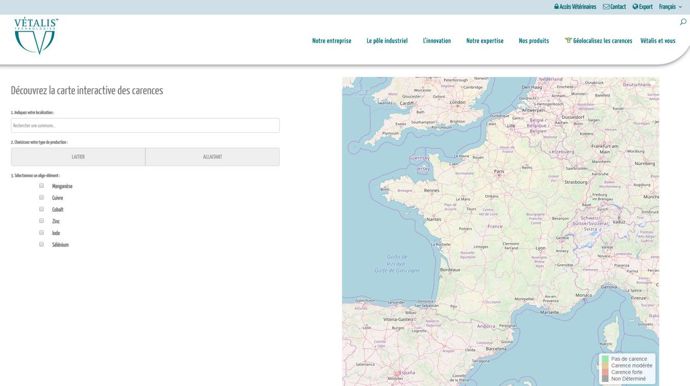The image size is (690, 386).
Task: Check the Cobalt checkbox
Action: coord(41,209)
